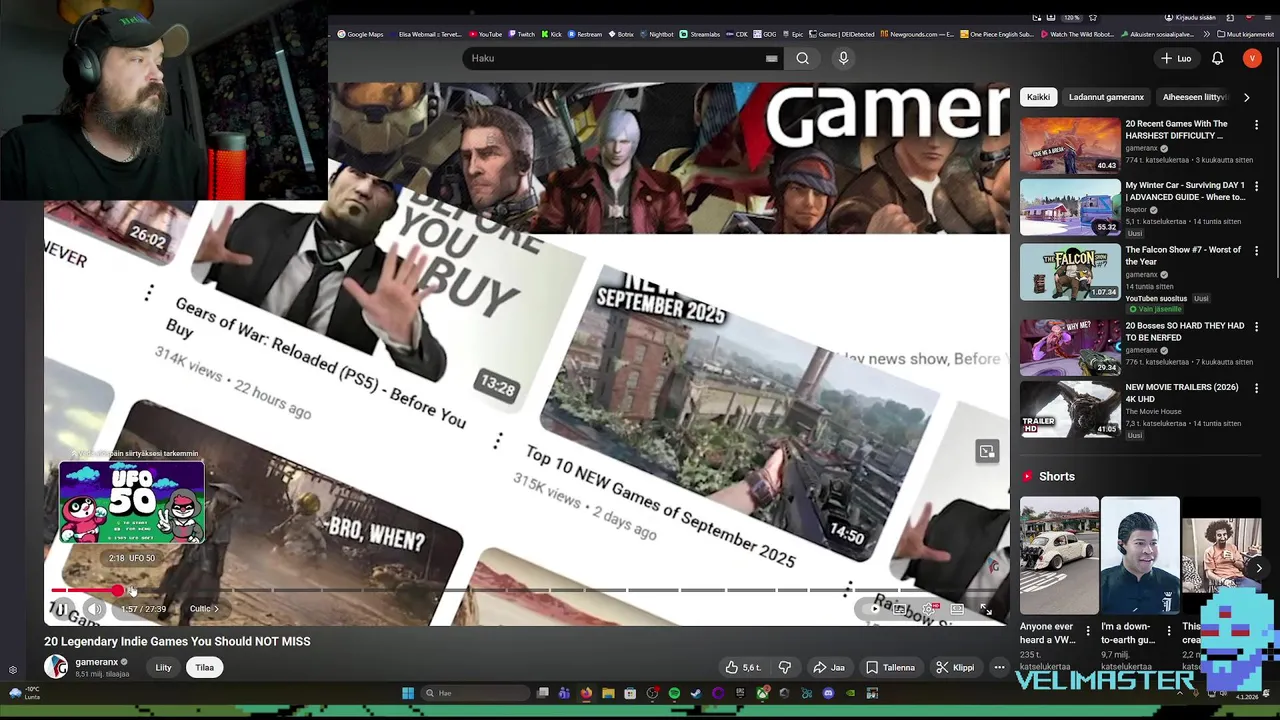Start voice search with microphone icon
The height and width of the screenshot is (720, 1280).
pos(843,58)
